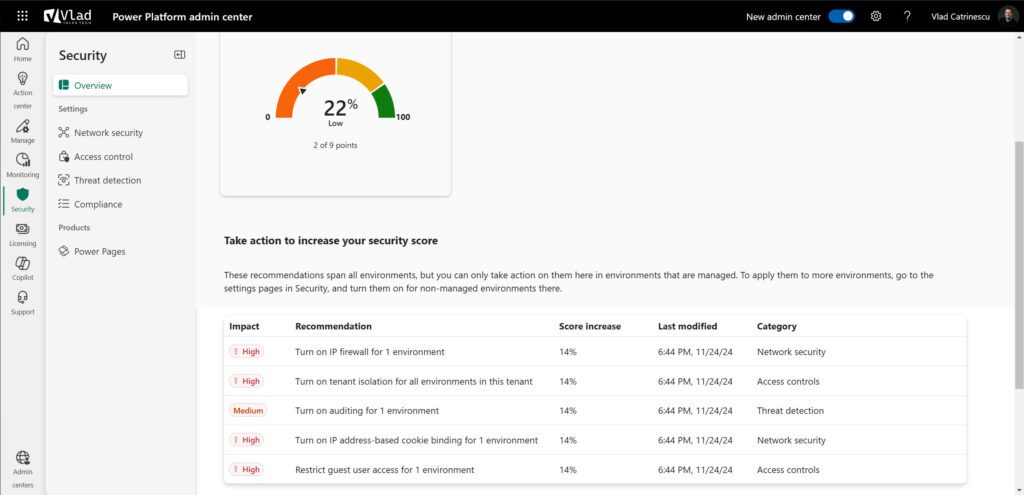Sort by Recommendation column header
The image size is (1024, 495).
(x=334, y=326)
